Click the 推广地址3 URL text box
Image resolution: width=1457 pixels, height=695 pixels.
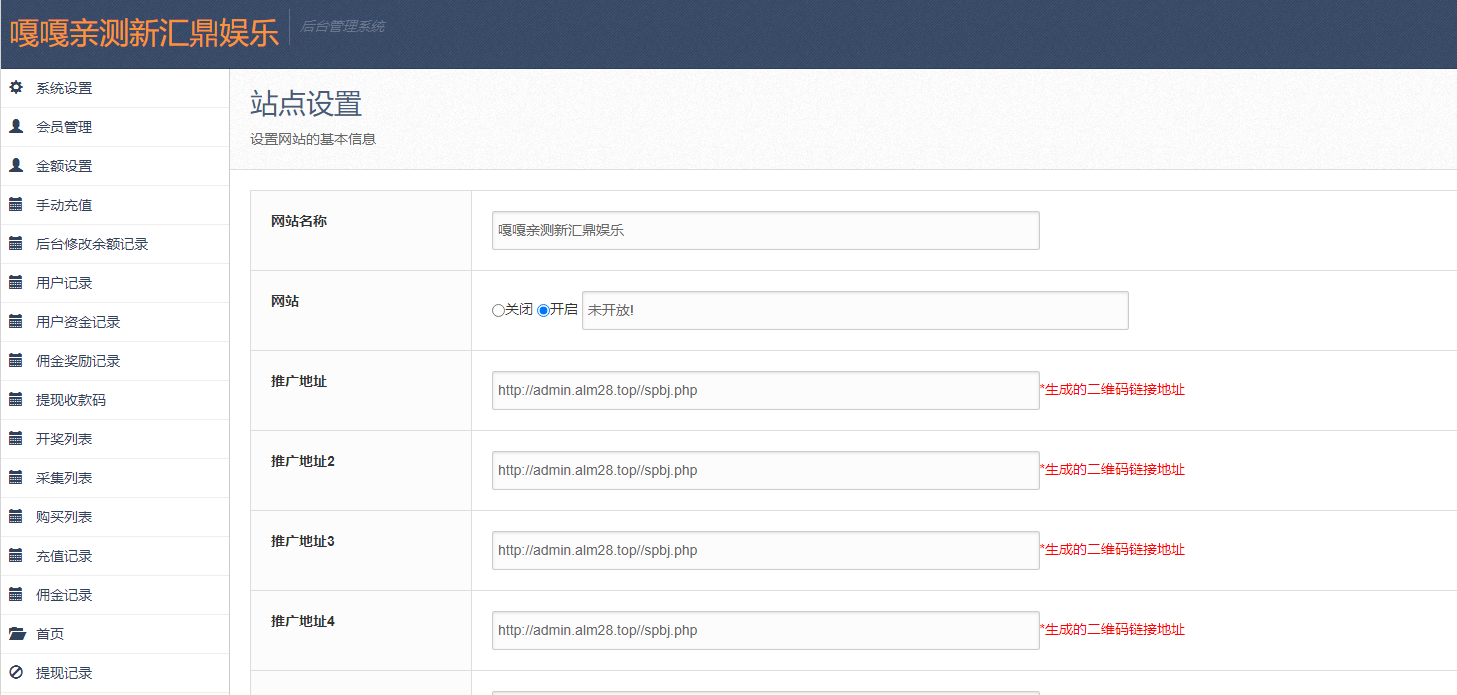[765, 550]
